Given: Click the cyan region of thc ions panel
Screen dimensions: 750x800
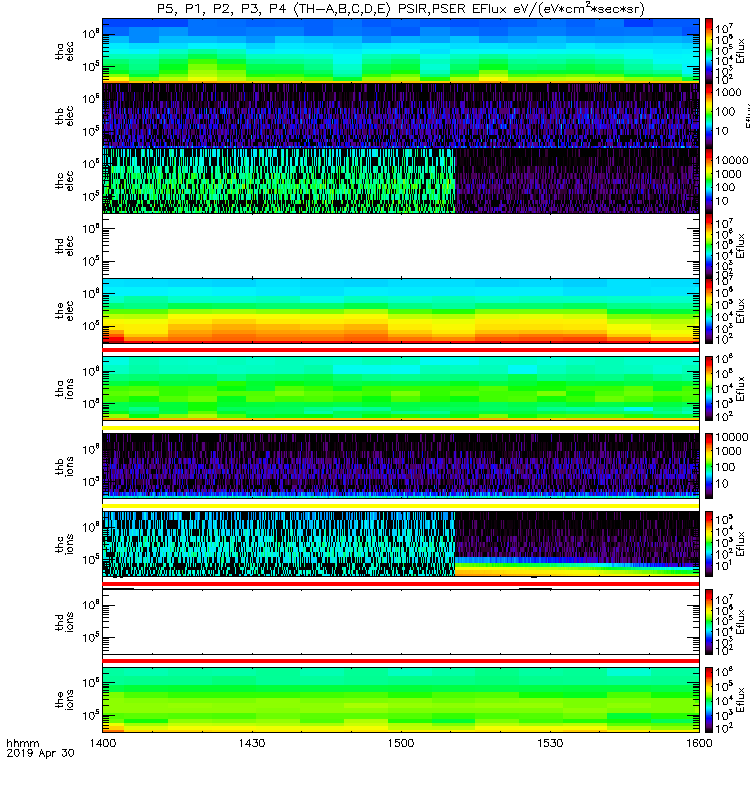Looking at the screenshot, I should coord(278,544).
